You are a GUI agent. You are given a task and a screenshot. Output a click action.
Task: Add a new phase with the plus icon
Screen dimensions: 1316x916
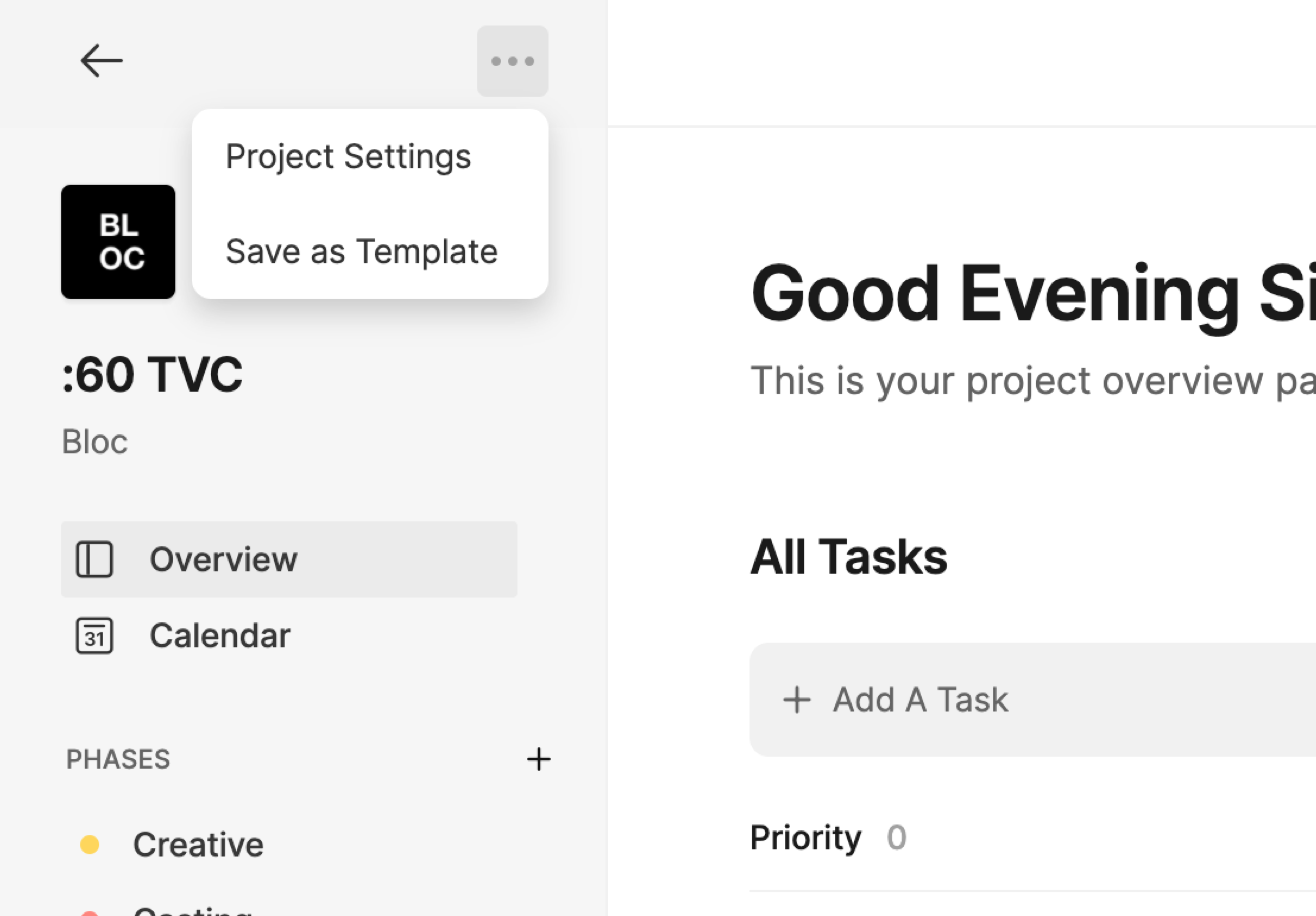[x=538, y=759]
